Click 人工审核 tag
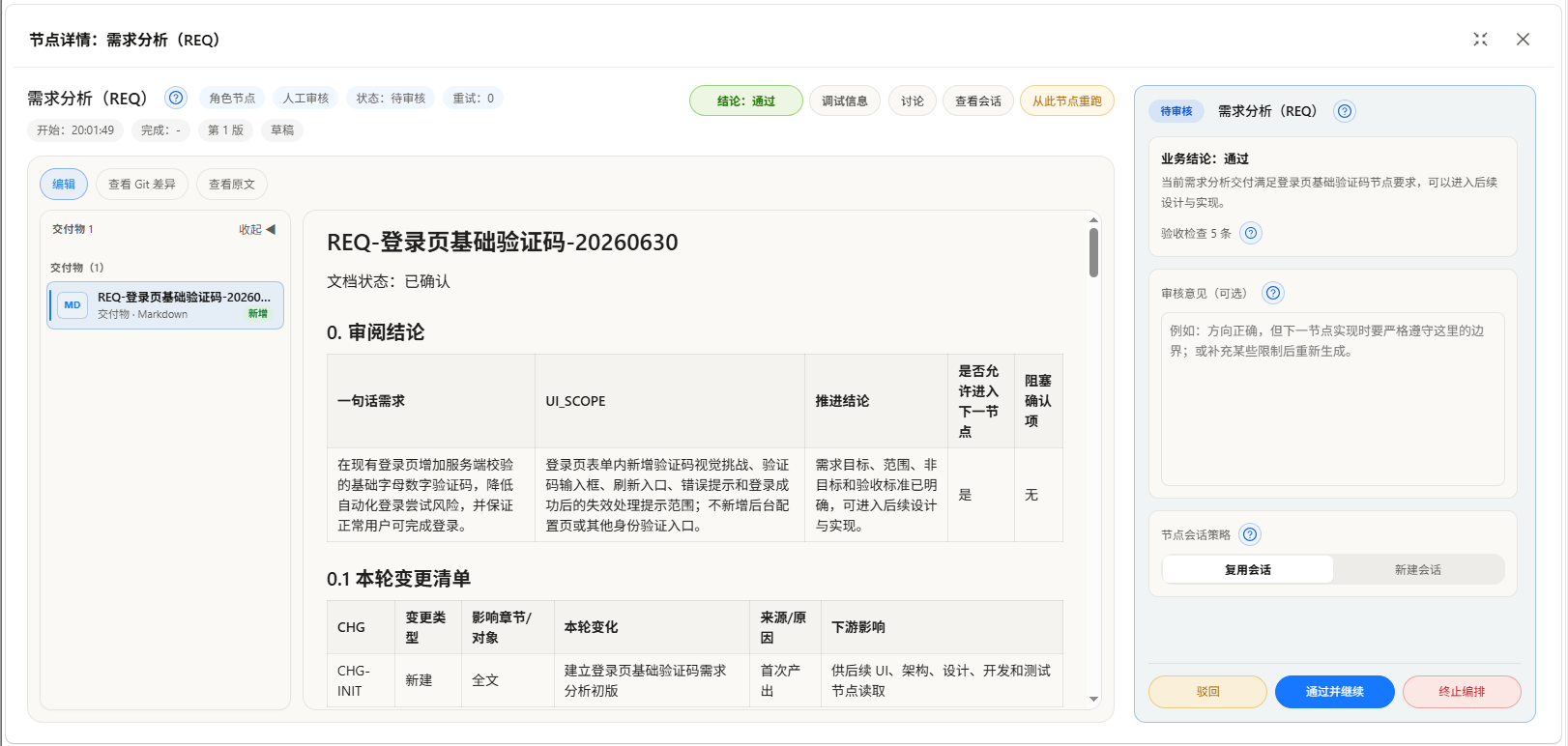 coord(305,98)
